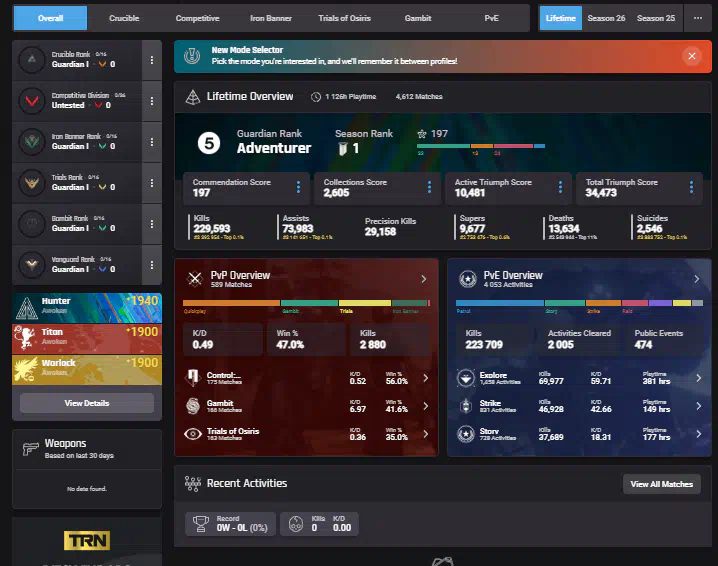The width and height of the screenshot is (718, 566).
Task: Select the Warlock character card
Action: click(x=87, y=370)
